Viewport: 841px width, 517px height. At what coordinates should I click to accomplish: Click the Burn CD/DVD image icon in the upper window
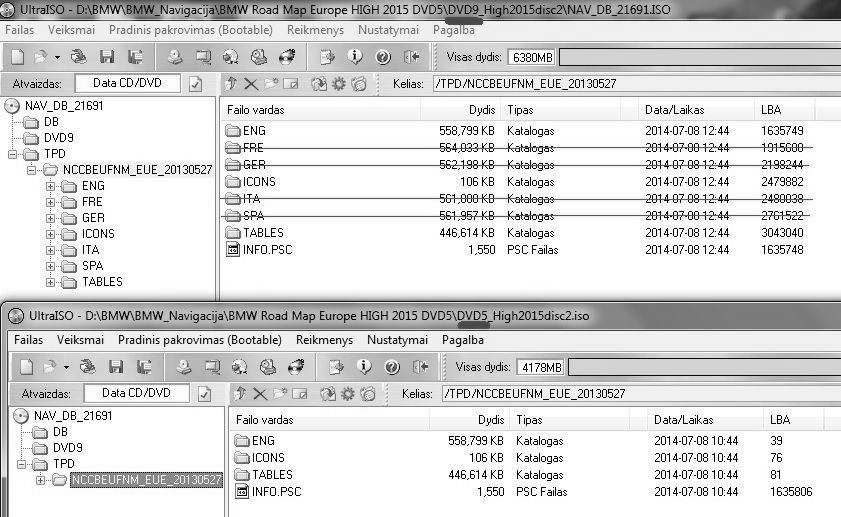pos(286,57)
